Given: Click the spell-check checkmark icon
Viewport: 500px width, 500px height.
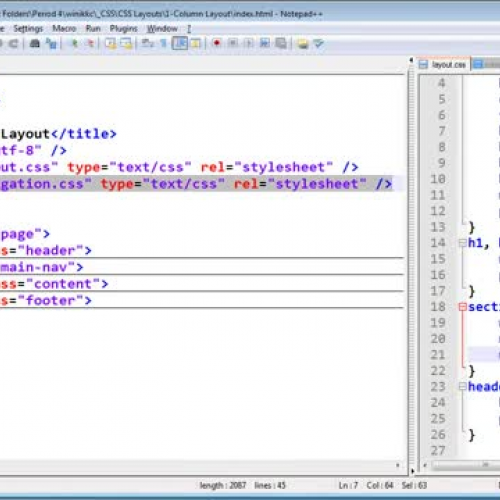Looking at the screenshot, I should [x=319, y=44].
